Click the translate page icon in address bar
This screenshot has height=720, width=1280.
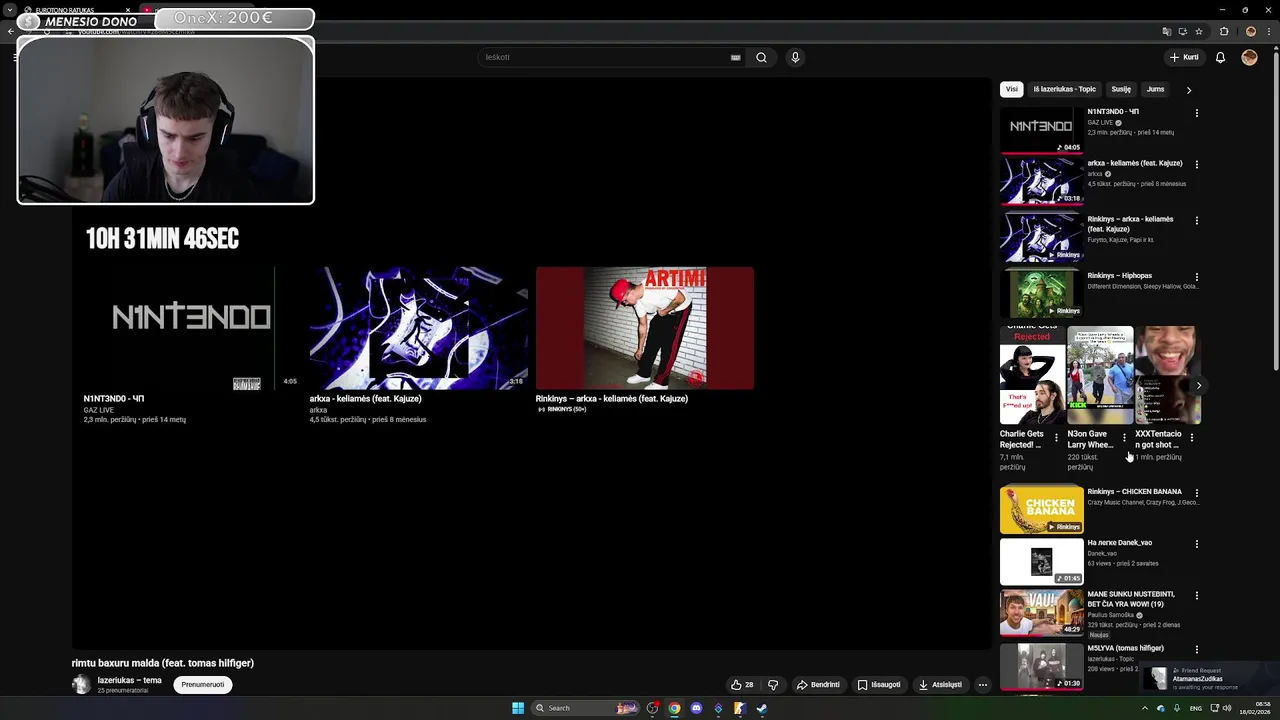(x=1166, y=31)
